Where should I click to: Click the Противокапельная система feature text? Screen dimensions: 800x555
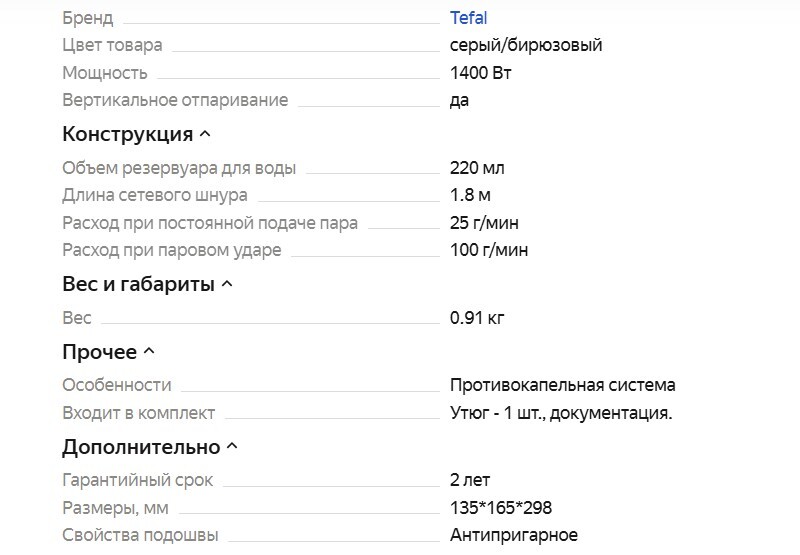563,385
